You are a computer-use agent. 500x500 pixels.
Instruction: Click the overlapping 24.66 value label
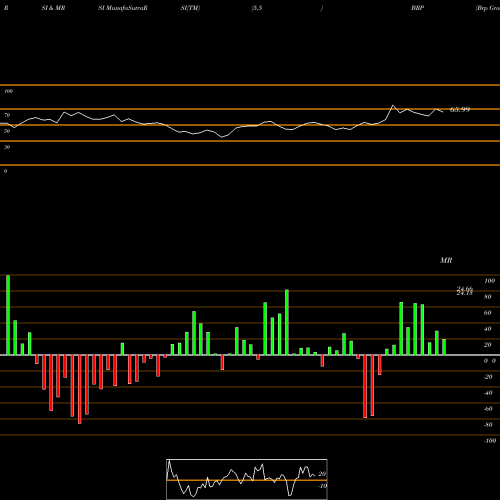465,289
